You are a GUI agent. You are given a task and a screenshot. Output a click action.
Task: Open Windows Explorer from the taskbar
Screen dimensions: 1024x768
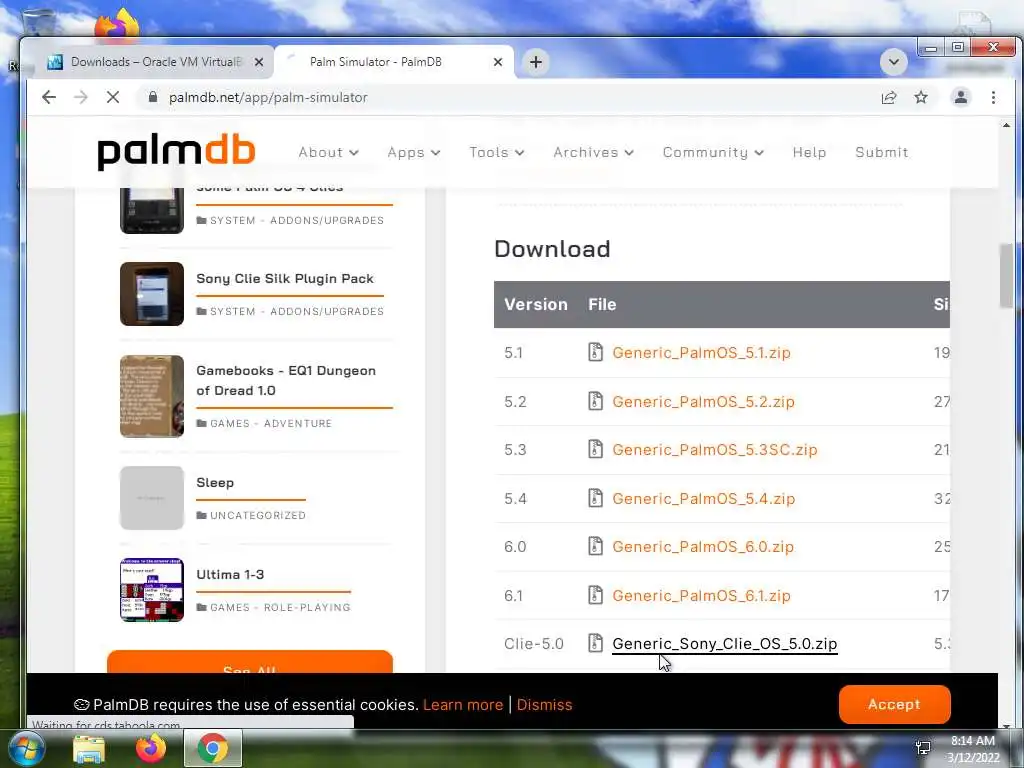[x=88, y=749]
